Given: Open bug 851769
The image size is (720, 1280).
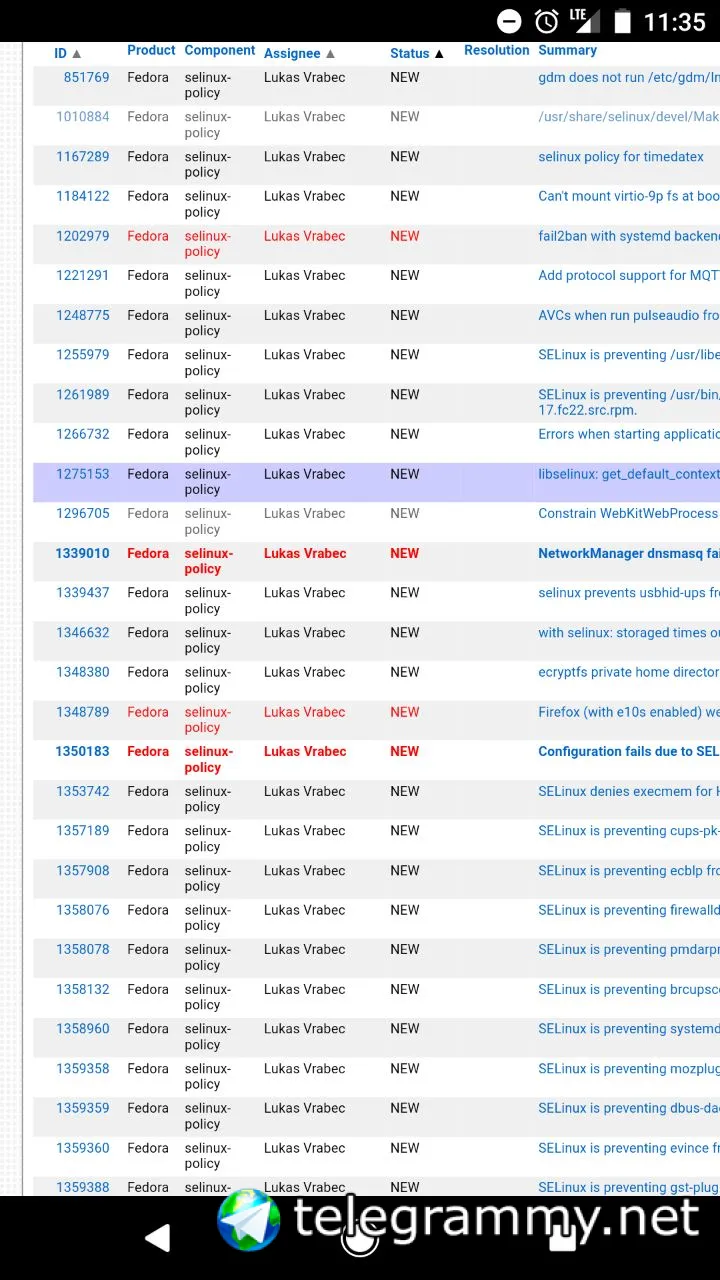Looking at the screenshot, I should pos(86,77).
